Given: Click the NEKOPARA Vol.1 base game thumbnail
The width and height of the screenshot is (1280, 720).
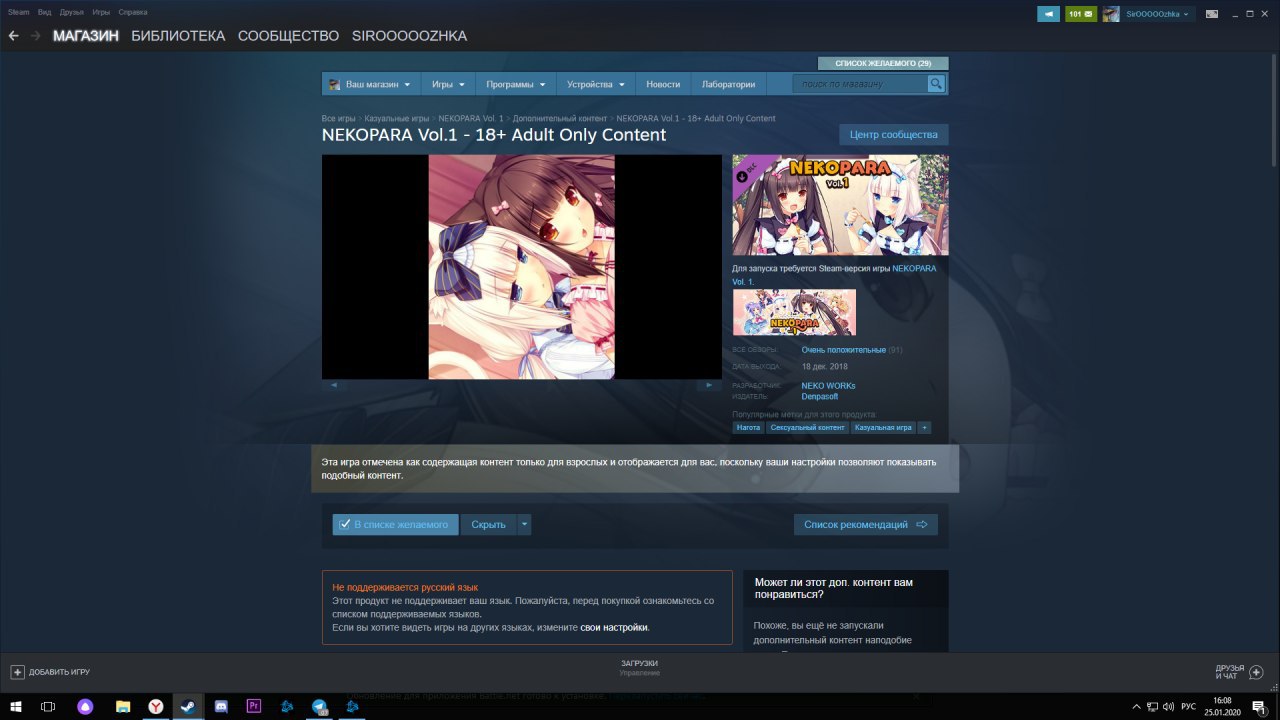Looking at the screenshot, I should pyautogui.click(x=794, y=312).
